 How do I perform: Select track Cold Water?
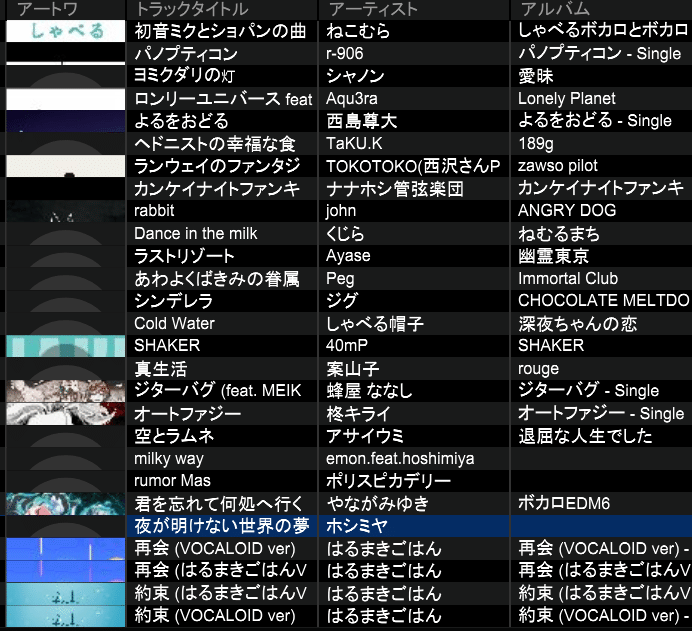(174, 323)
